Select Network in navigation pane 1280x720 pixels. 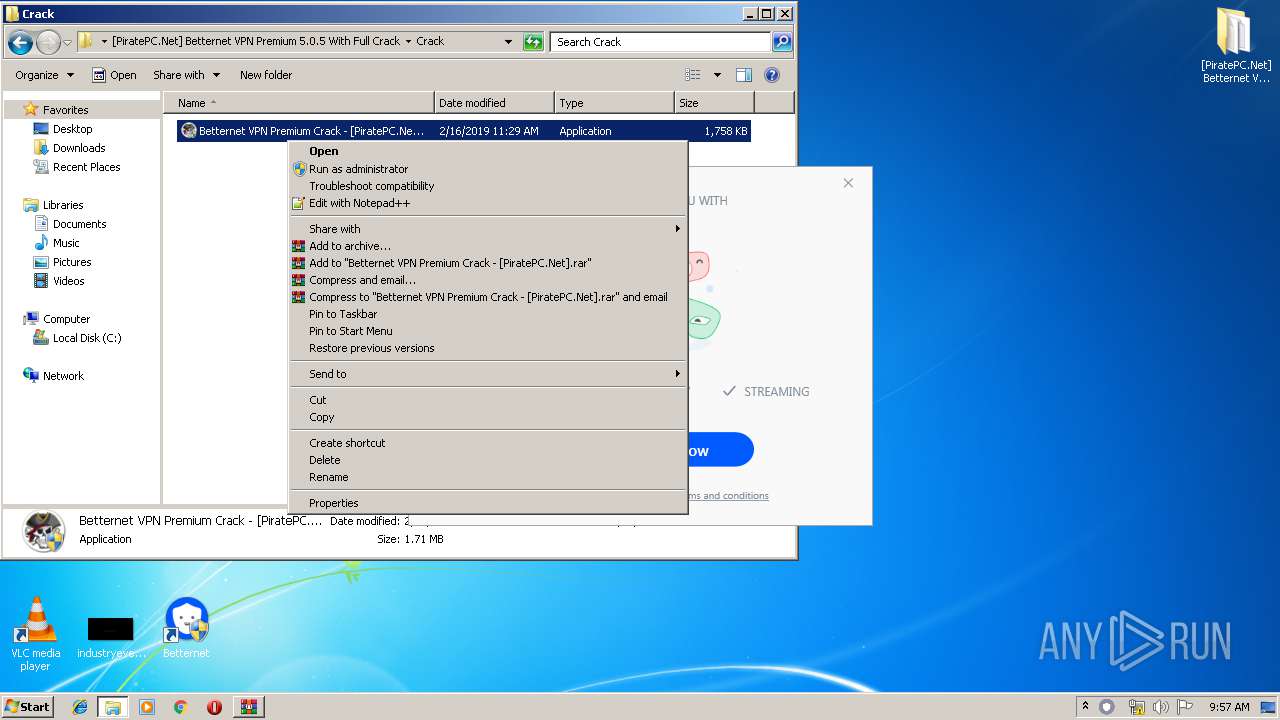tap(63, 376)
